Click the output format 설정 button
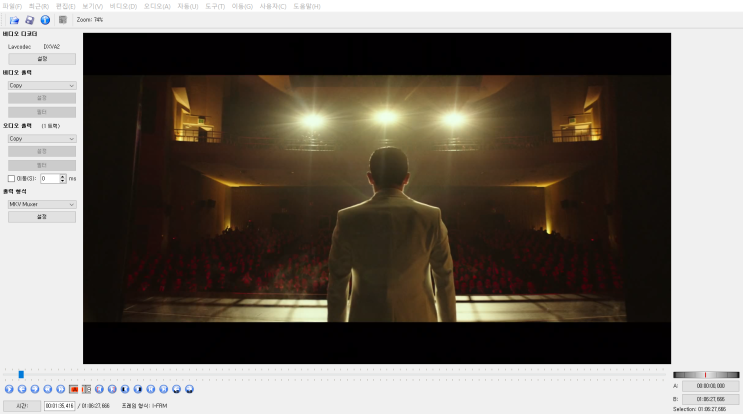Image resolution: width=743 pixels, height=414 pixels. click(x=42, y=216)
